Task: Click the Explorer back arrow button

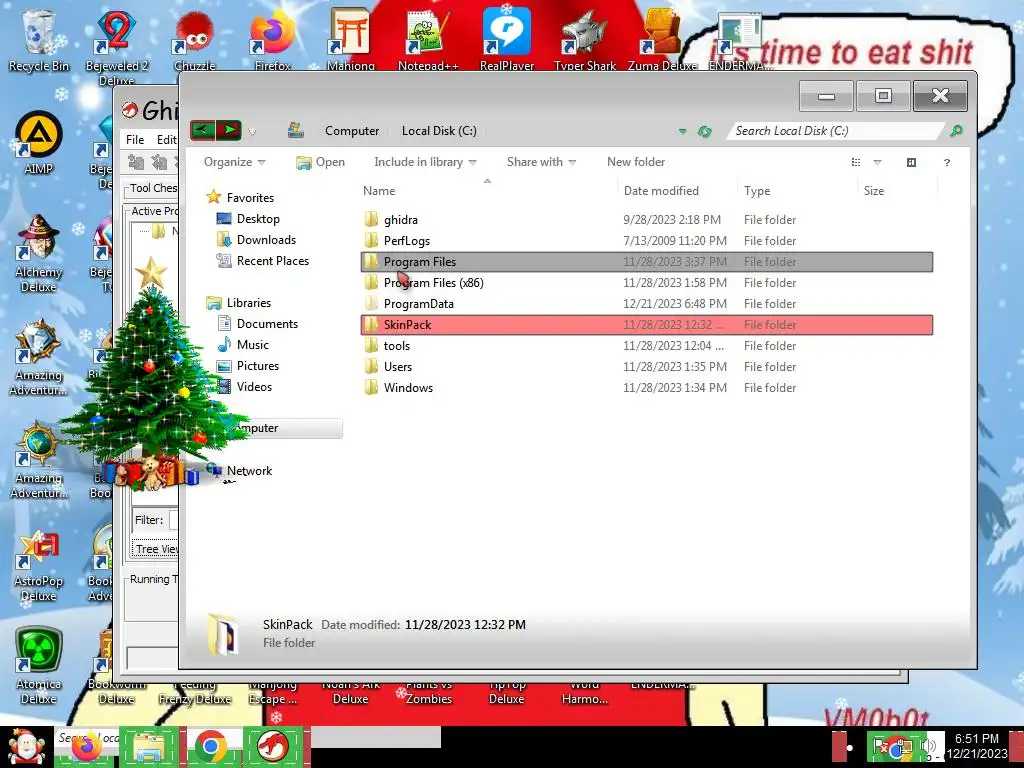Action: point(203,131)
